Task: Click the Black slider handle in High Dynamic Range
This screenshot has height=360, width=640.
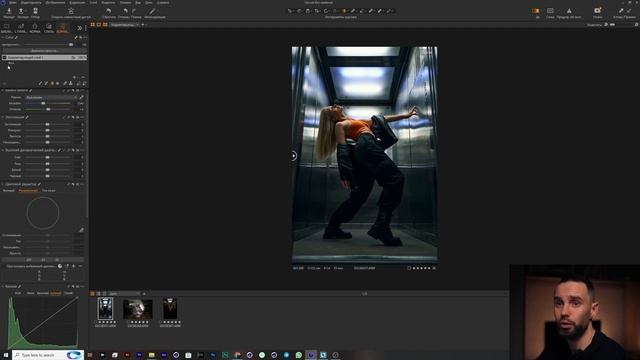Action: 47,176
